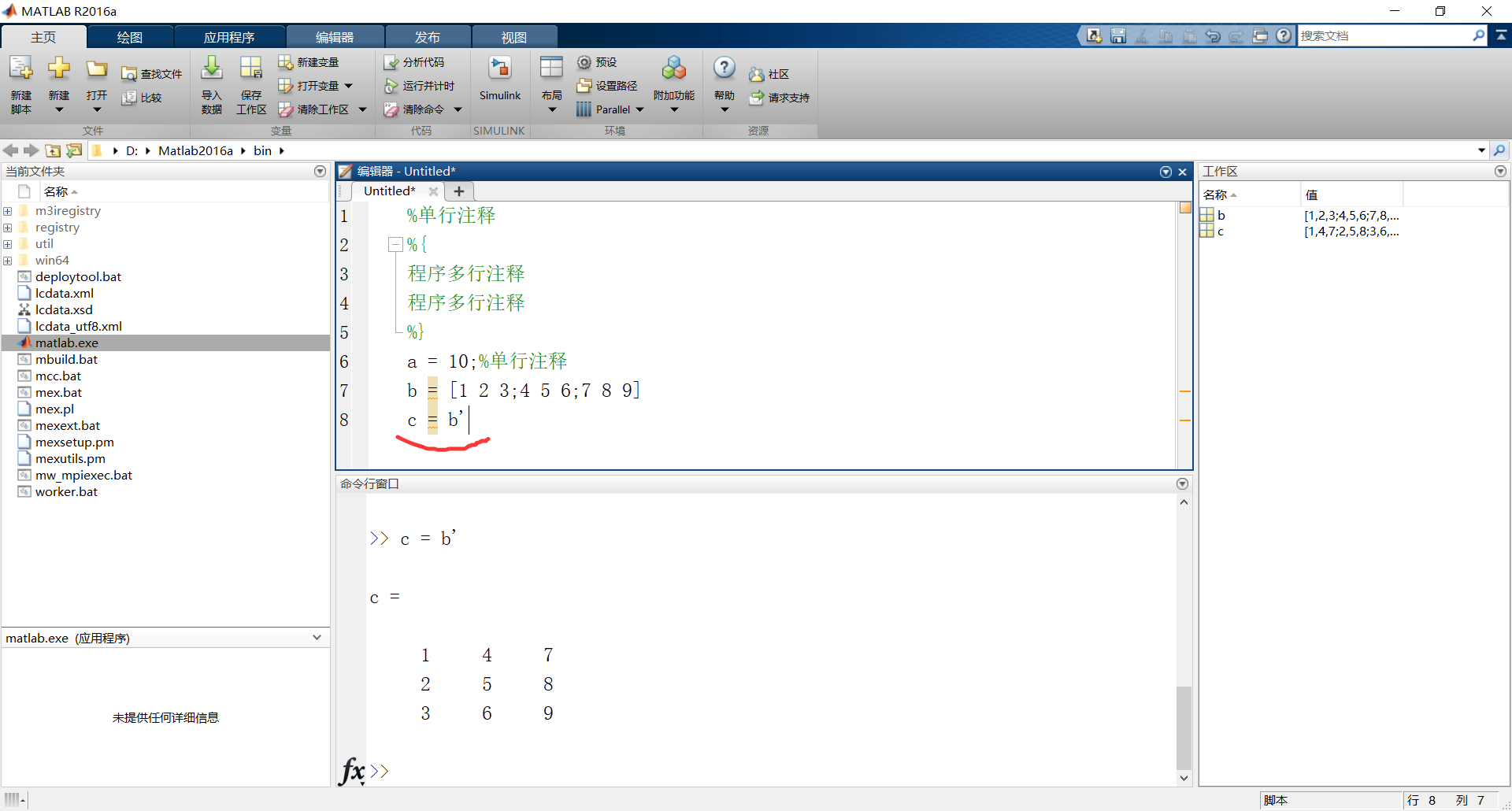This screenshot has width=1512, height=811.
Task: Click Run and Time (运行并计时)
Action: click(x=420, y=86)
